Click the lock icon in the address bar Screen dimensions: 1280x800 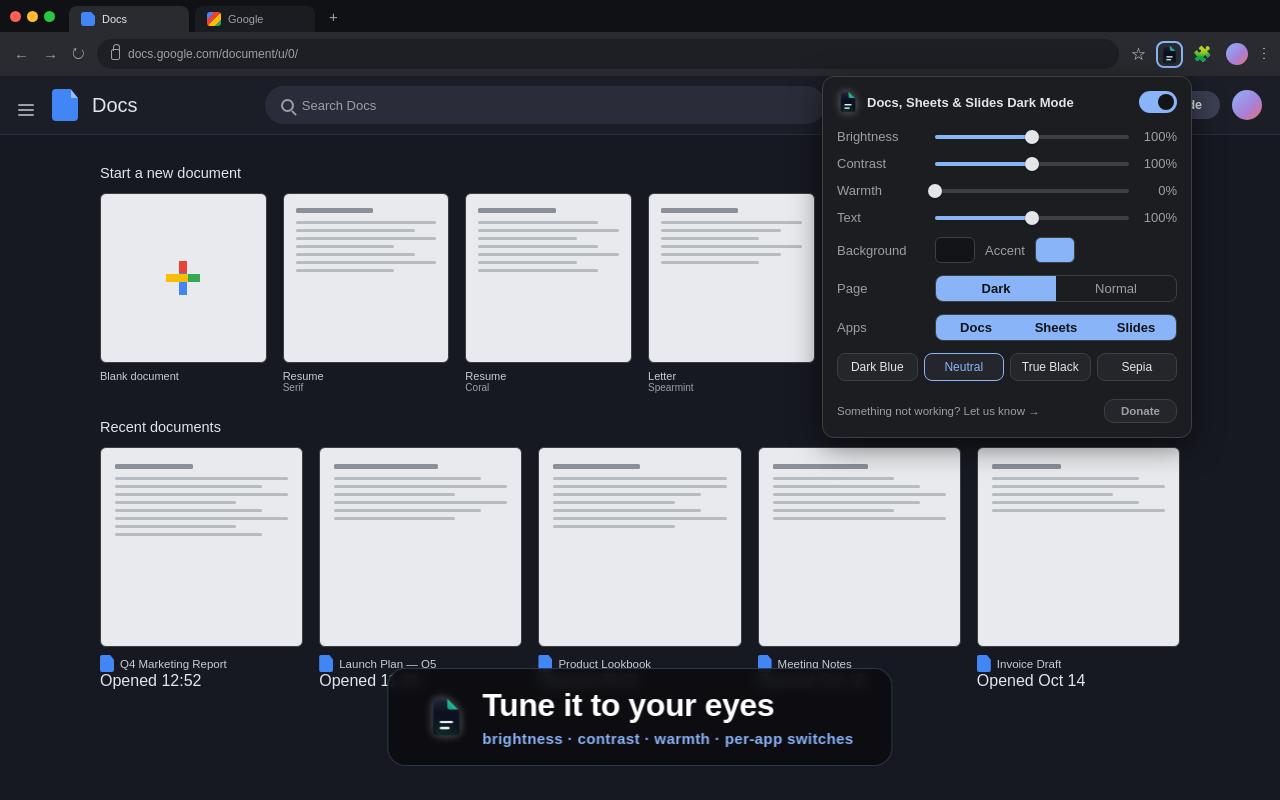[115, 53]
